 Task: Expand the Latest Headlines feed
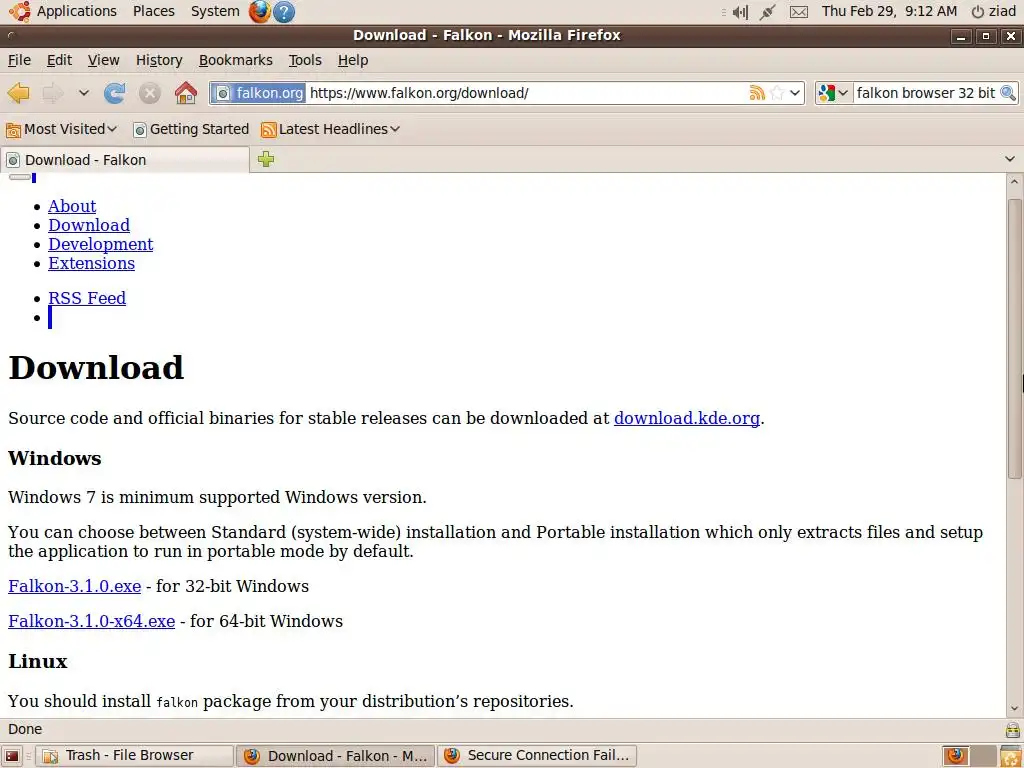330,129
